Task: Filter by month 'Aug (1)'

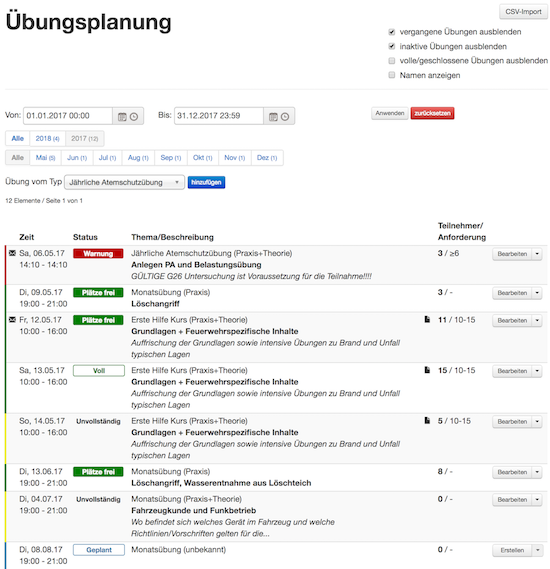Action: click(138, 157)
